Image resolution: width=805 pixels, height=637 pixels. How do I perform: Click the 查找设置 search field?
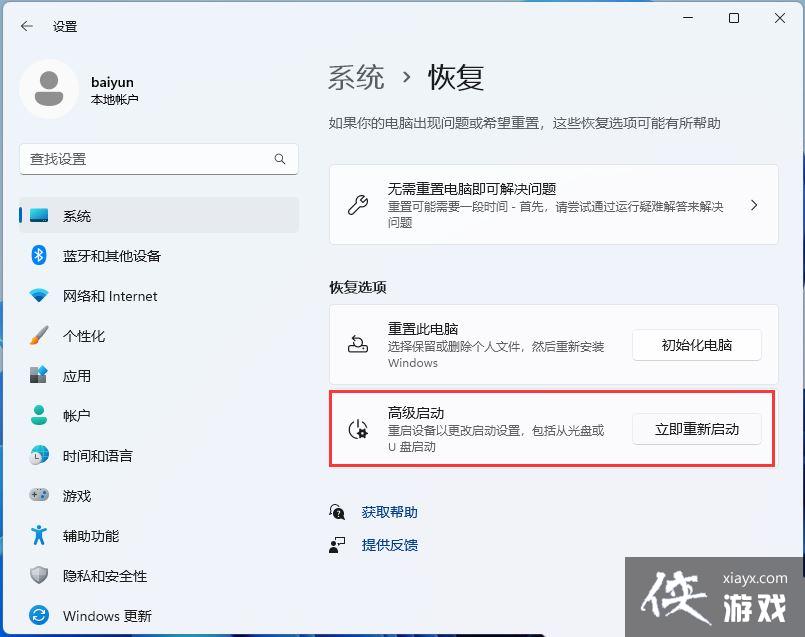(x=158, y=159)
